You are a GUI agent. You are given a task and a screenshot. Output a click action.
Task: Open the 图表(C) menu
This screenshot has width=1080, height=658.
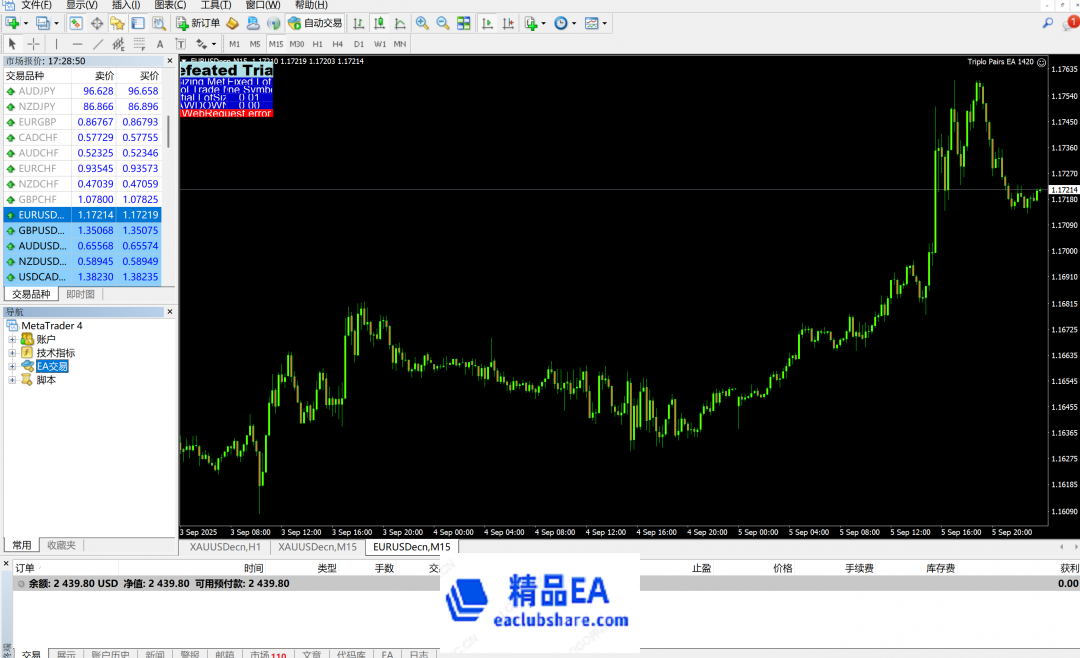(169, 5)
